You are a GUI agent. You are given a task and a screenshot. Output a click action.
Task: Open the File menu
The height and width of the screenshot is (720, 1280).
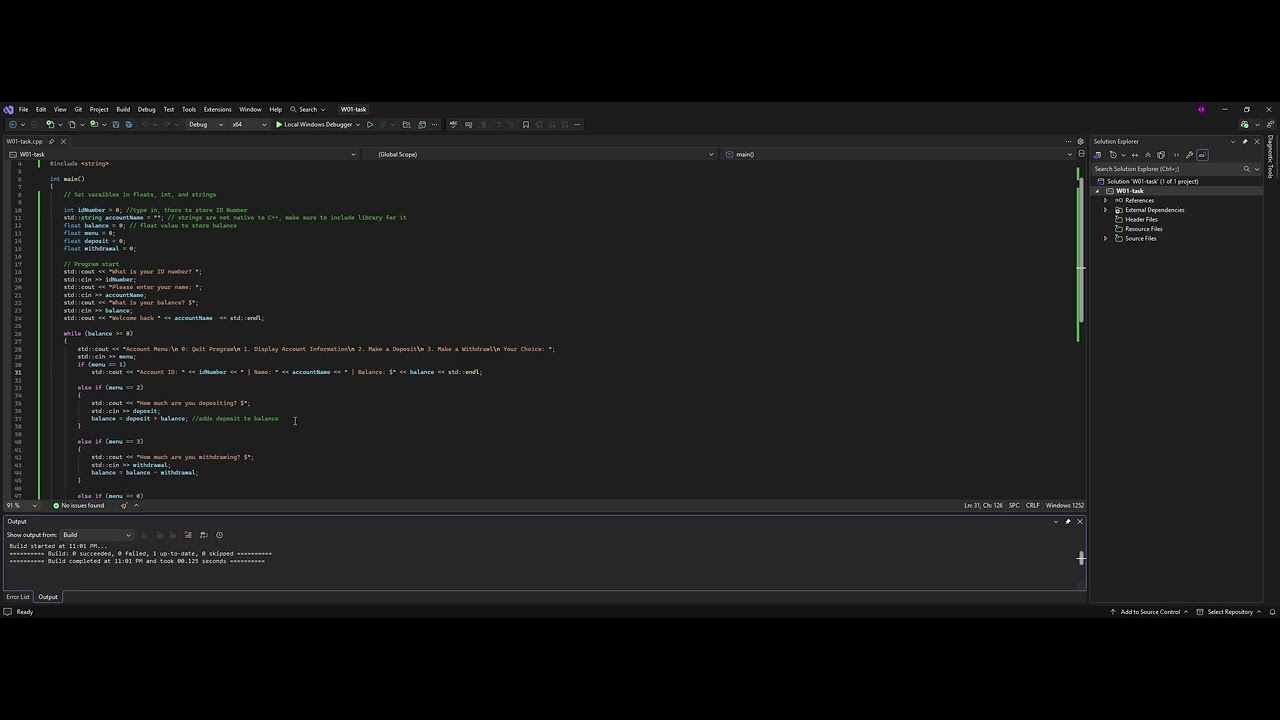tap(23, 109)
